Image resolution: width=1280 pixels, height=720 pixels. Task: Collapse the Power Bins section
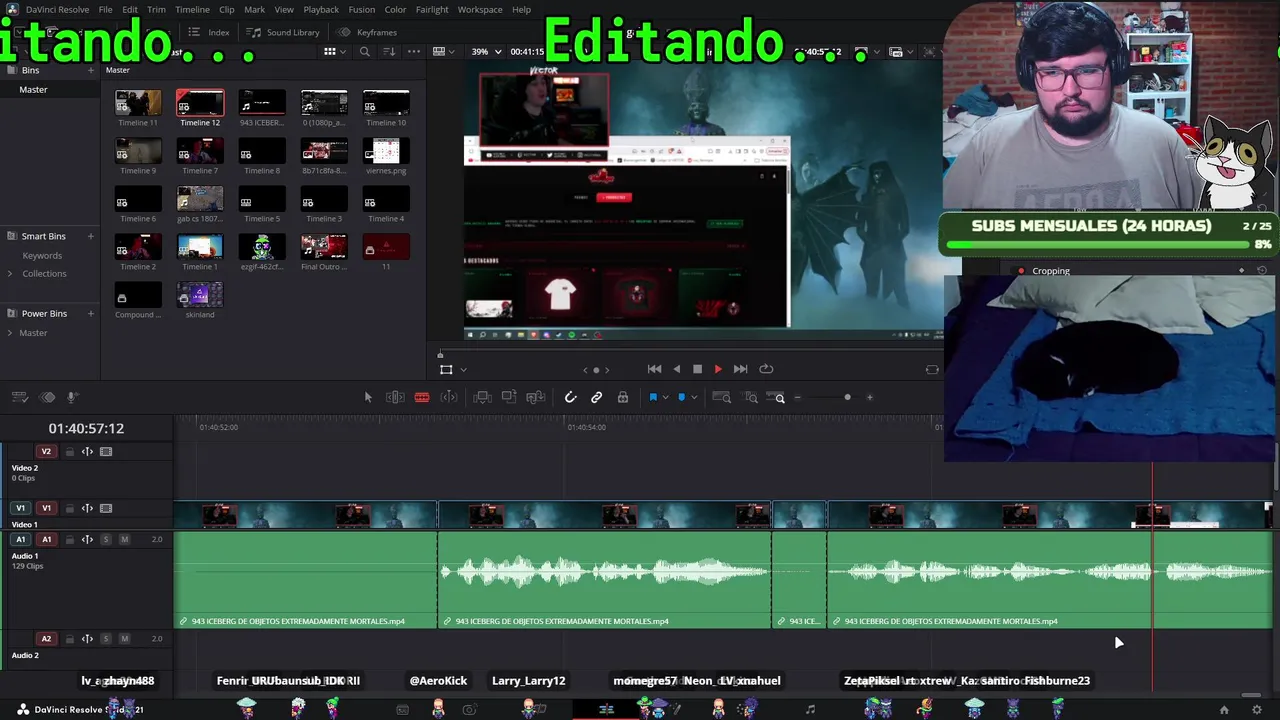pyautogui.click(x=11, y=313)
